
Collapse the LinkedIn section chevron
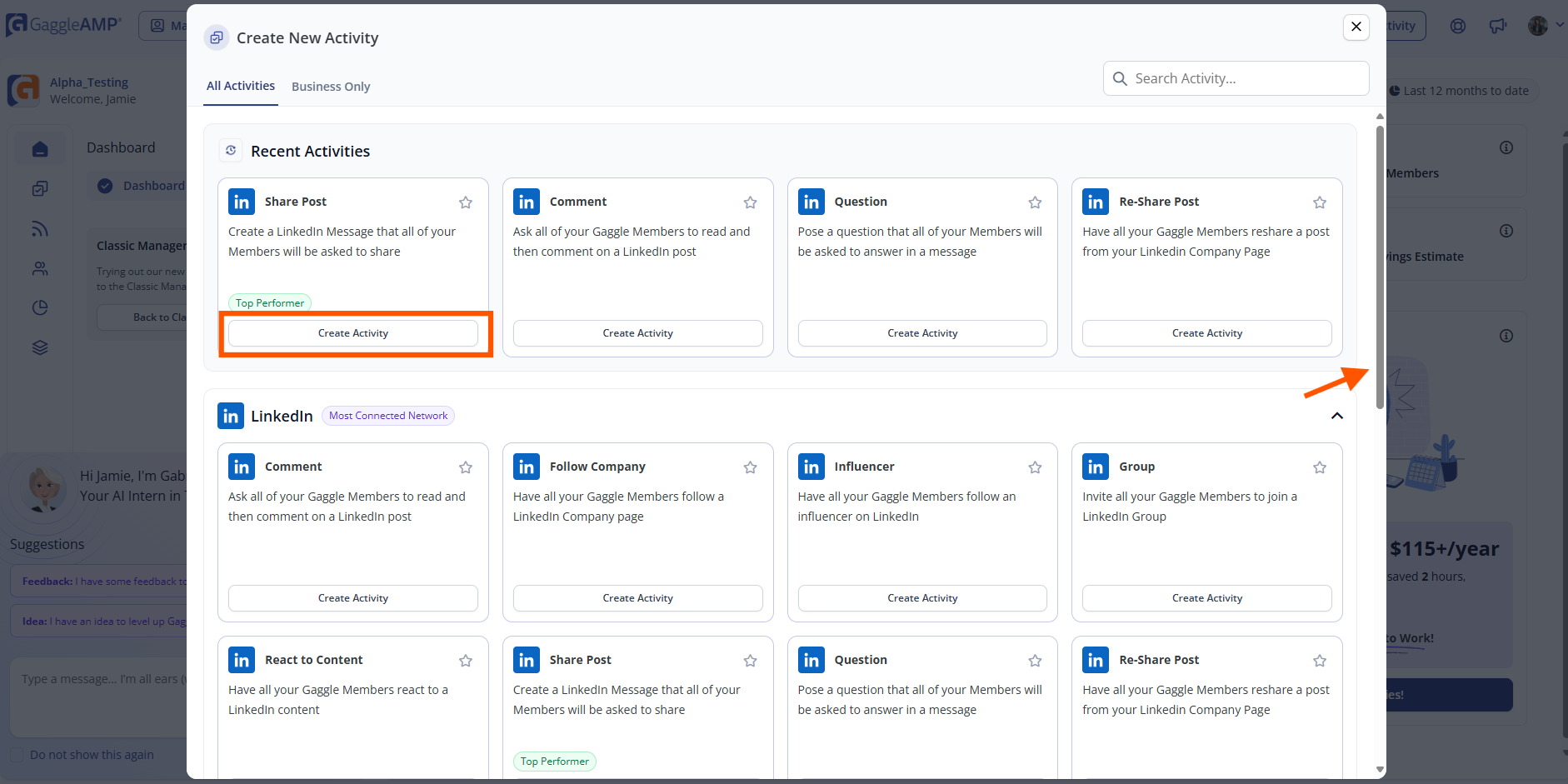[1337, 416]
